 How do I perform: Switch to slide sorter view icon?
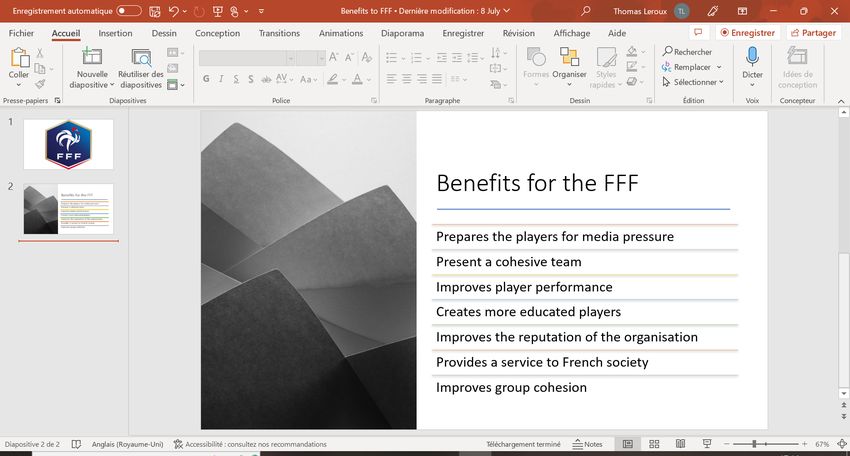pos(654,444)
